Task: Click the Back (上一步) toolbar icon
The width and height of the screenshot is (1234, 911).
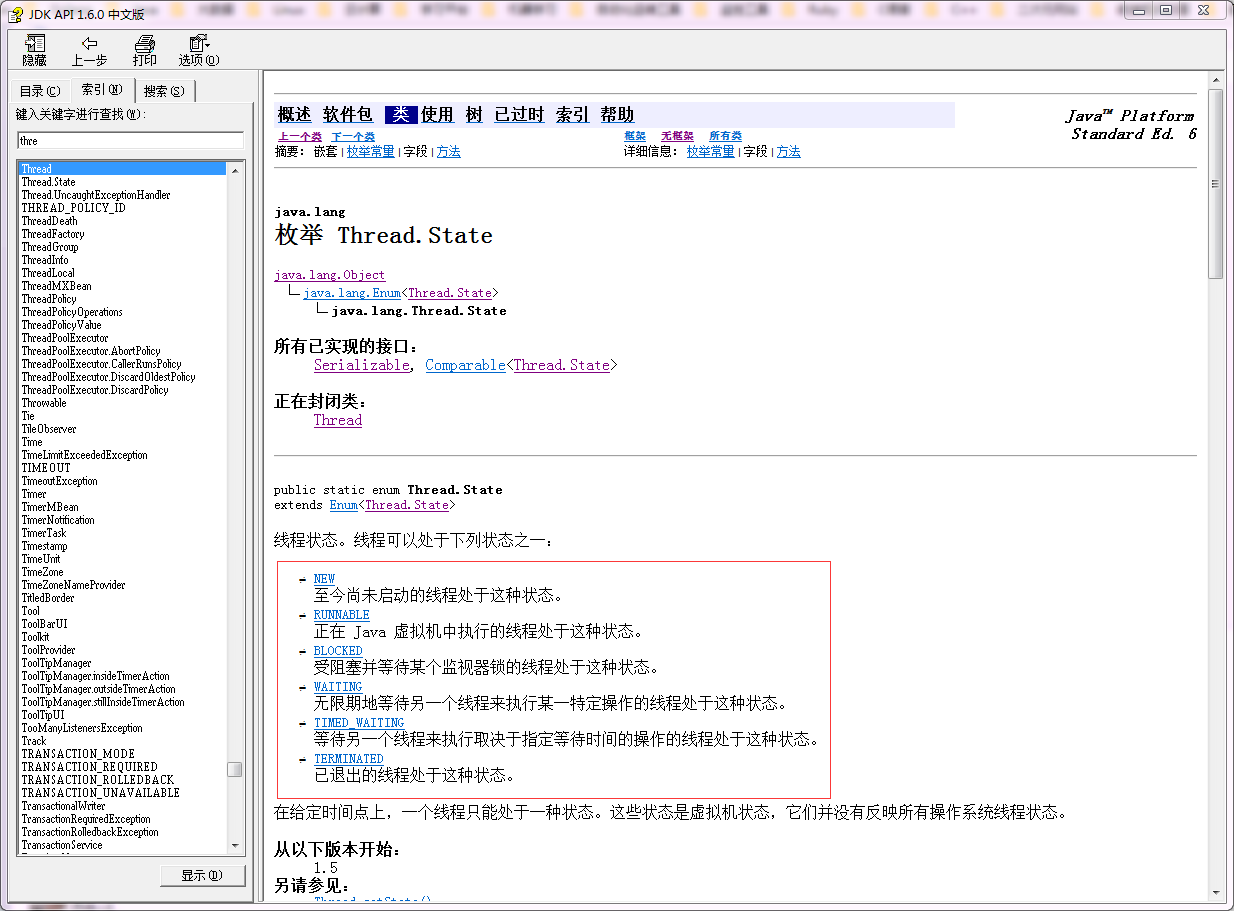Action: 89,50
